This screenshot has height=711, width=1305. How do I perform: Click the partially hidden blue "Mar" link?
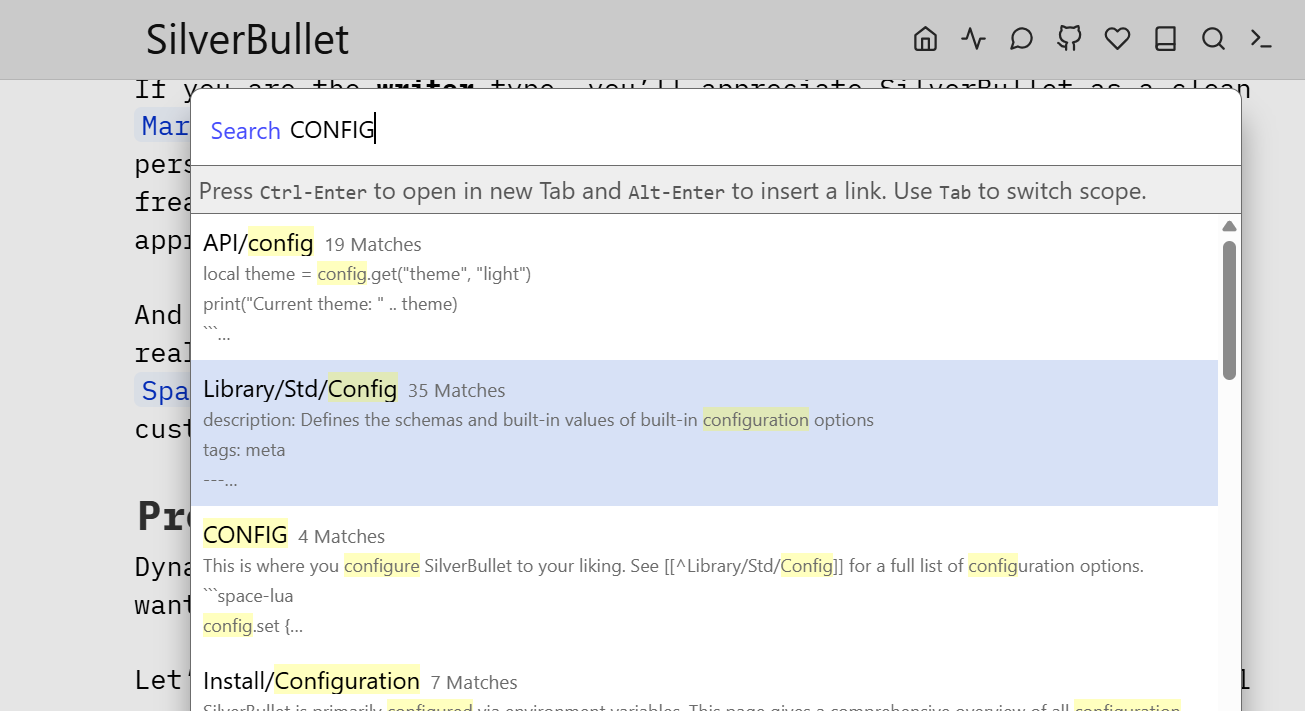pos(163,126)
